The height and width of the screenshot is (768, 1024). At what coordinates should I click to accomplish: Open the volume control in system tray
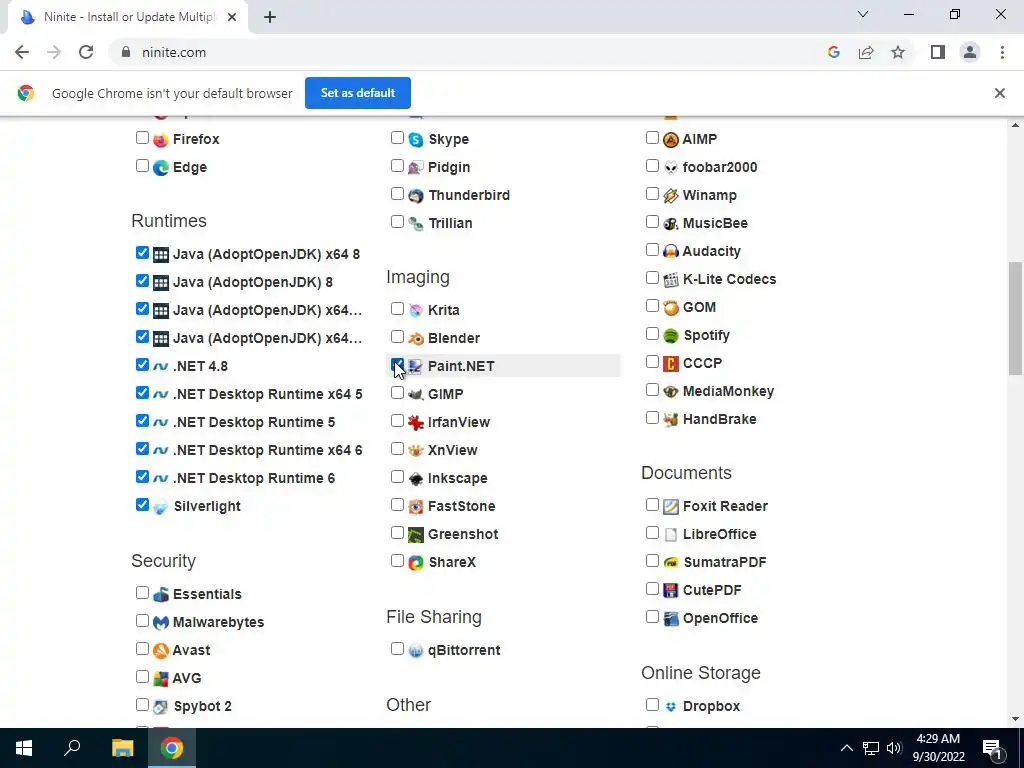894,748
